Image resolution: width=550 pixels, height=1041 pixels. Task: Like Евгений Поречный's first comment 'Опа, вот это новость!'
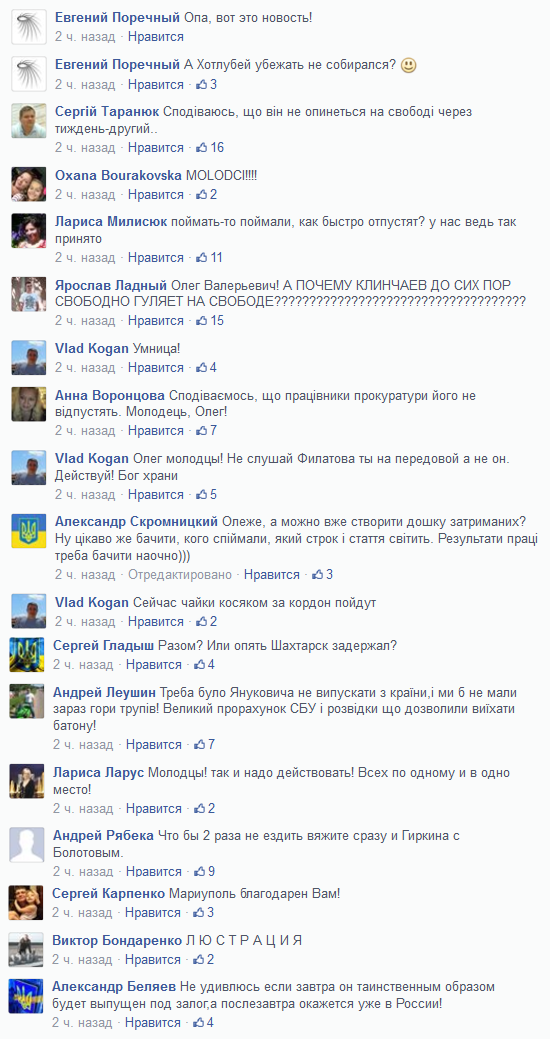click(x=155, y=37)
